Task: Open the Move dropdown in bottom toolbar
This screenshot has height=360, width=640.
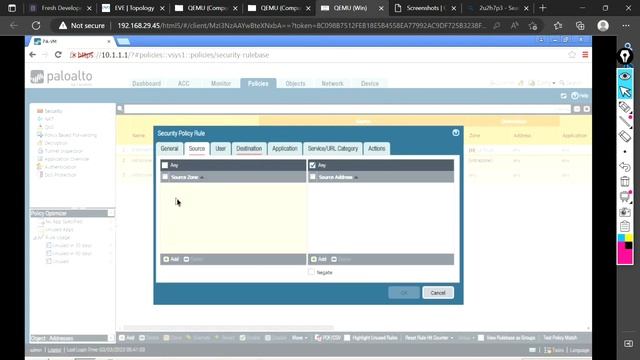Action: 300,338
